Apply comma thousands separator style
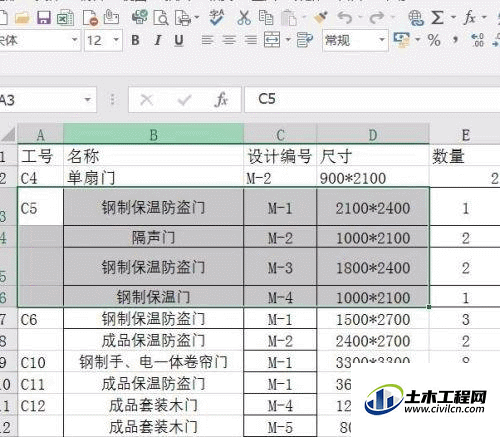This screenshot has width=500, height=437. click(455, 41)
